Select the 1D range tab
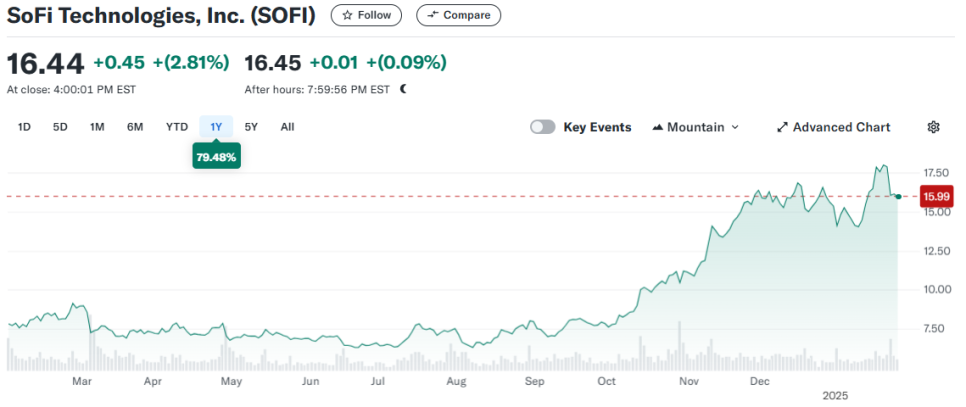The width and height of the screenshot is (966, 407). [24, 127]
